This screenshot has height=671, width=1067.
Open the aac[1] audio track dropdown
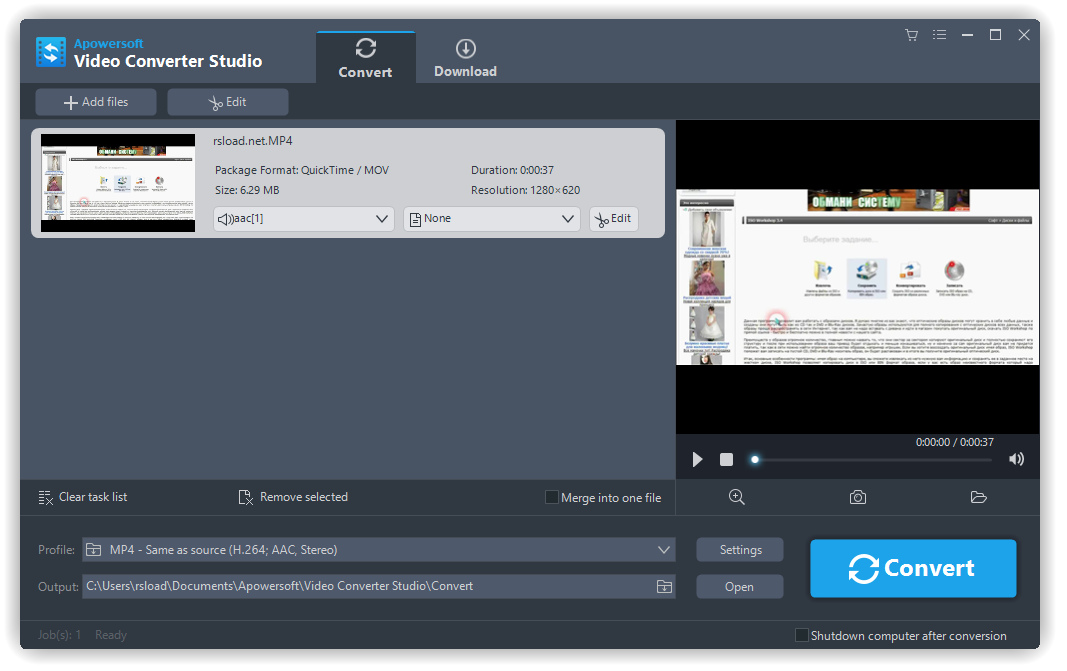(303, 218)
